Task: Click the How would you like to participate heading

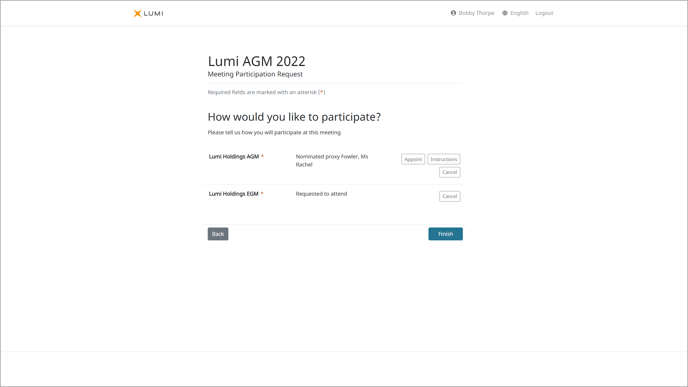Action: click(x=294, y=117)
